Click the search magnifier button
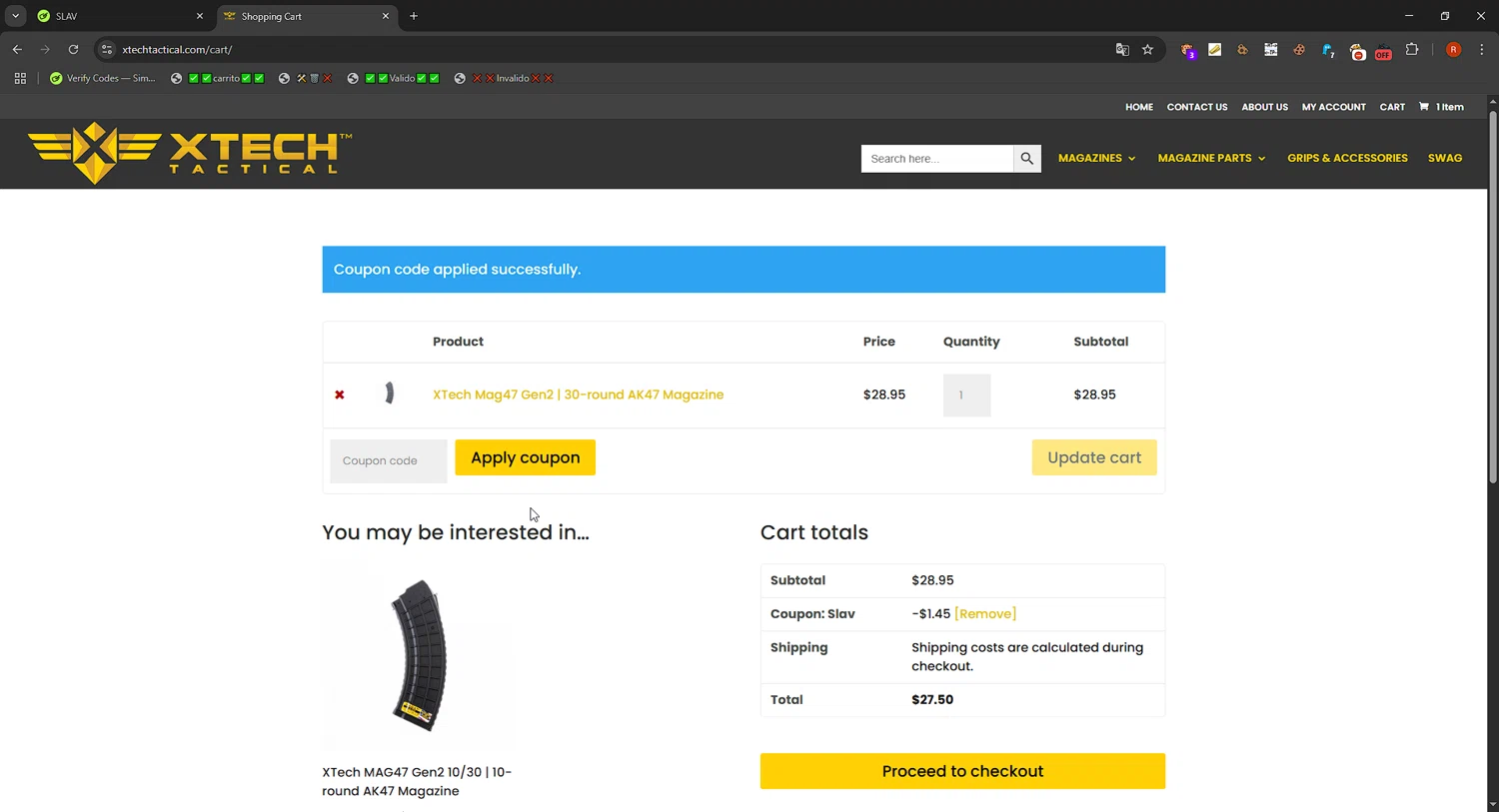The width and height of the screenshot is (1499, 812). (x=1026, y=158)
